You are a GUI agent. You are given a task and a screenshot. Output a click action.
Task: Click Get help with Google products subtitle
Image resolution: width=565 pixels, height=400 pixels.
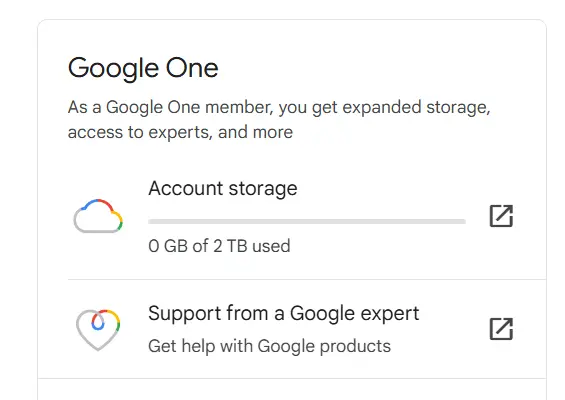270,346
